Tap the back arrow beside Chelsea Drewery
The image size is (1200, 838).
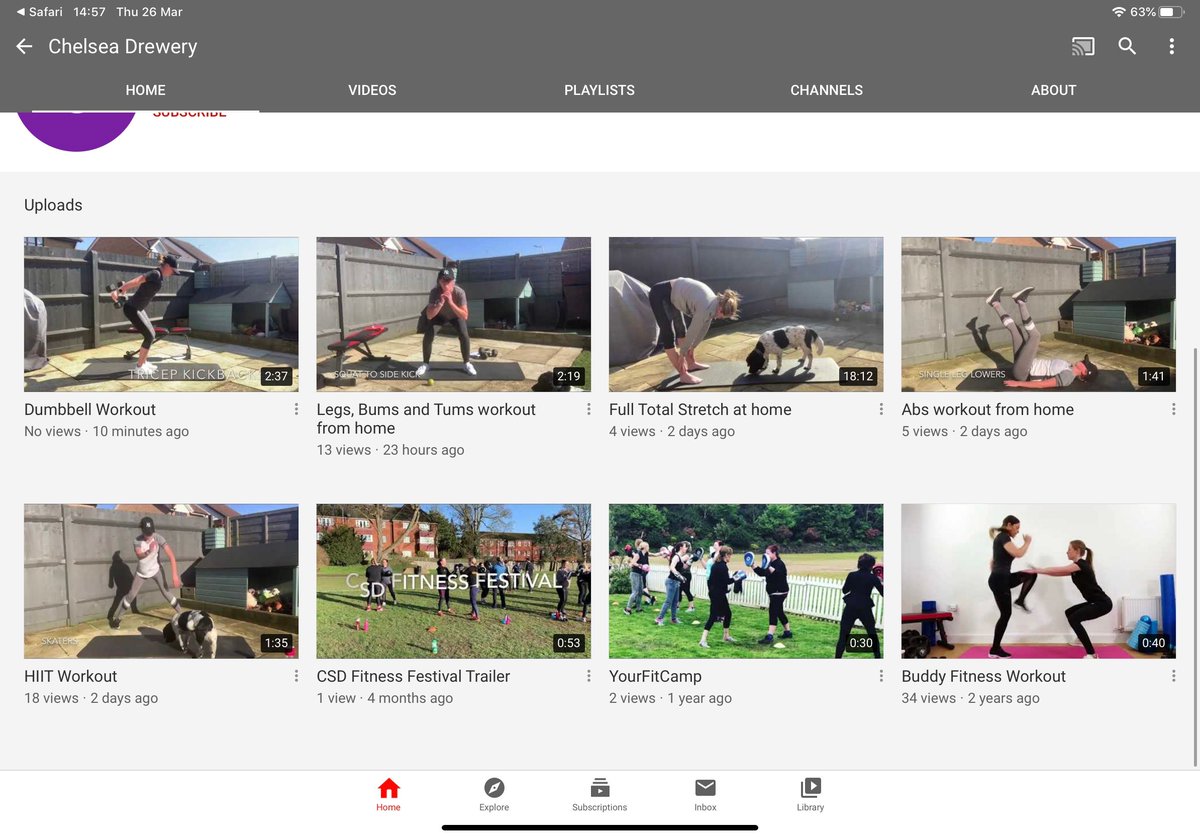click(24, 46)
